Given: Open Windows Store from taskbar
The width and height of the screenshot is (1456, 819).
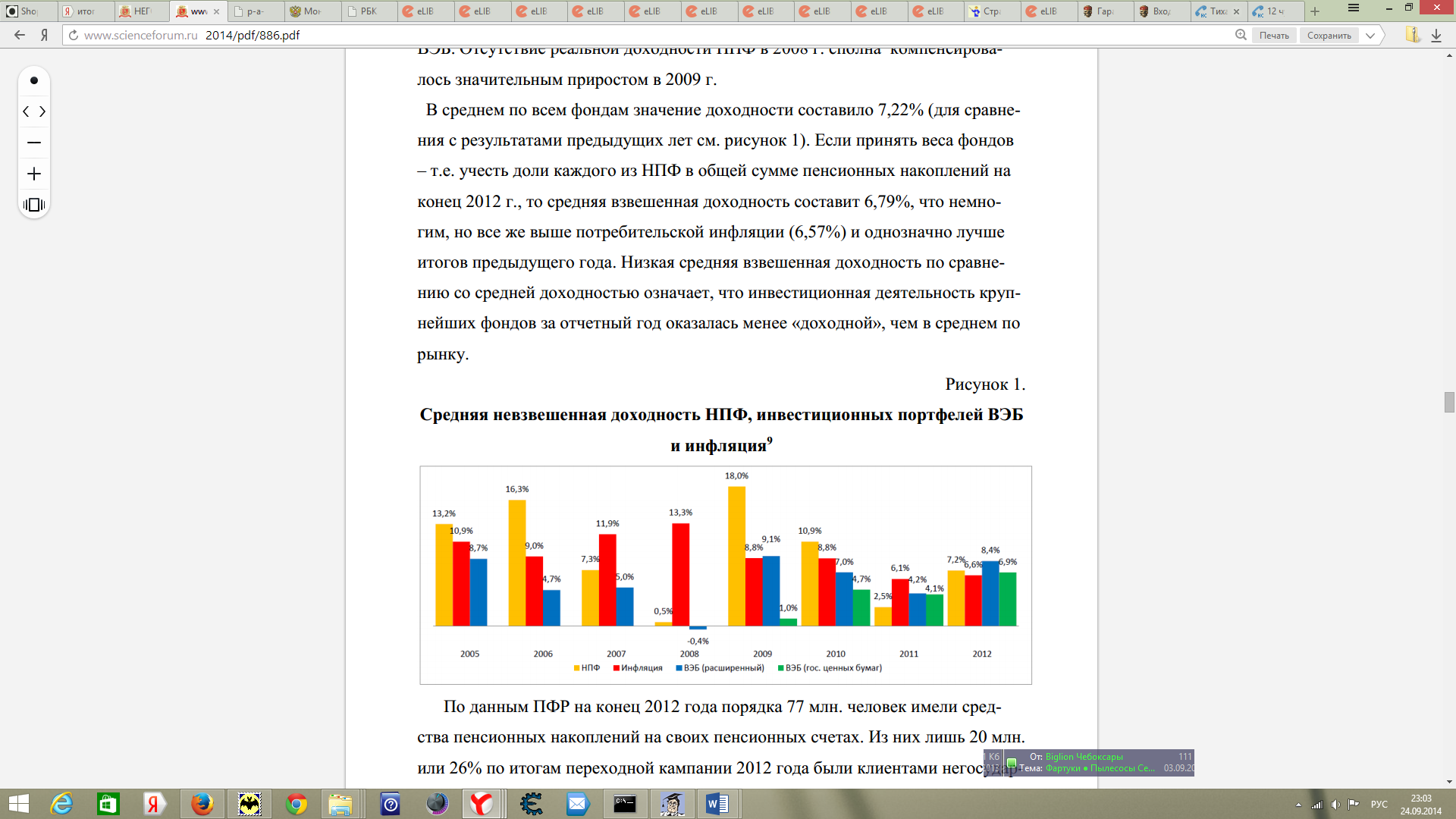Looking at the screenshot, I should [108, 804].
